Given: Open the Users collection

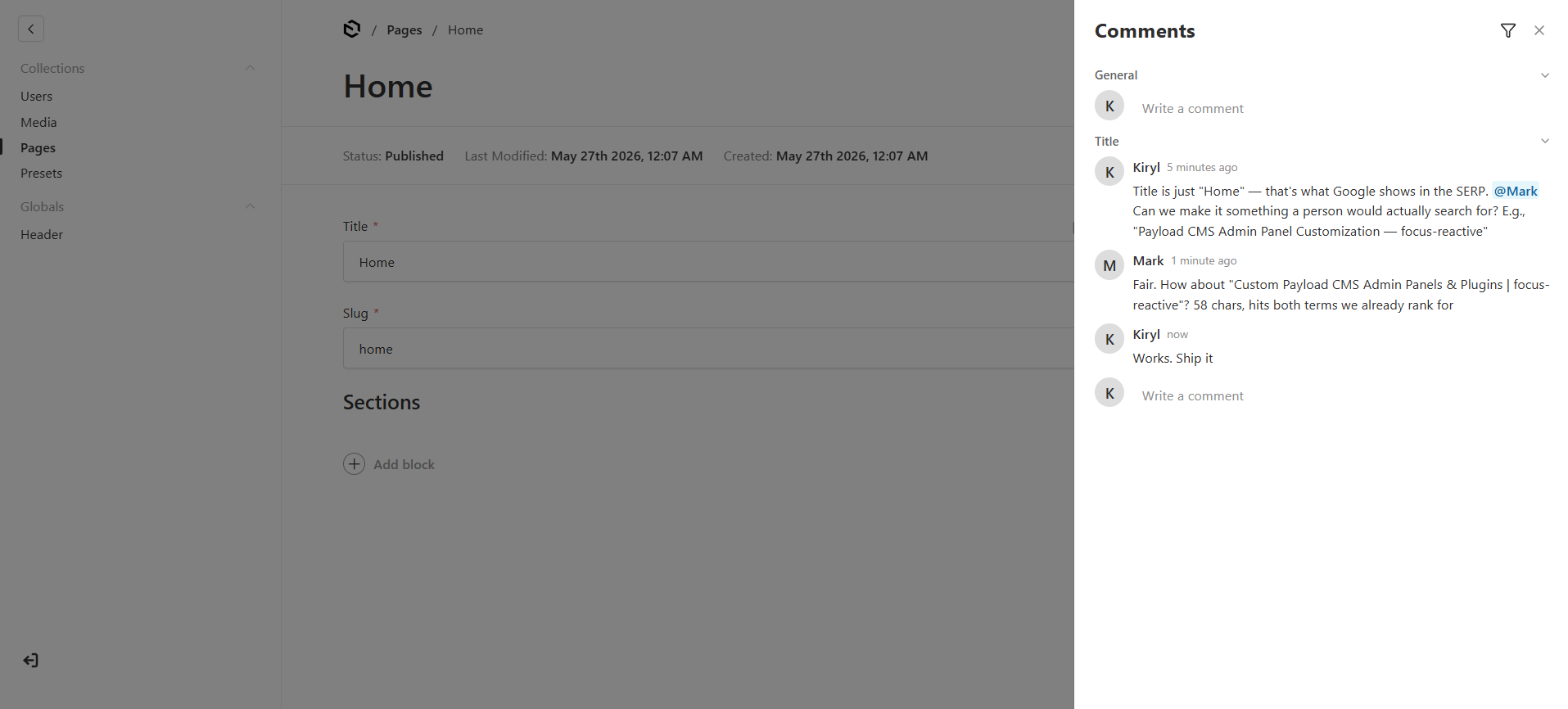Looking at the screenshot, I should (x=36, y=96).
